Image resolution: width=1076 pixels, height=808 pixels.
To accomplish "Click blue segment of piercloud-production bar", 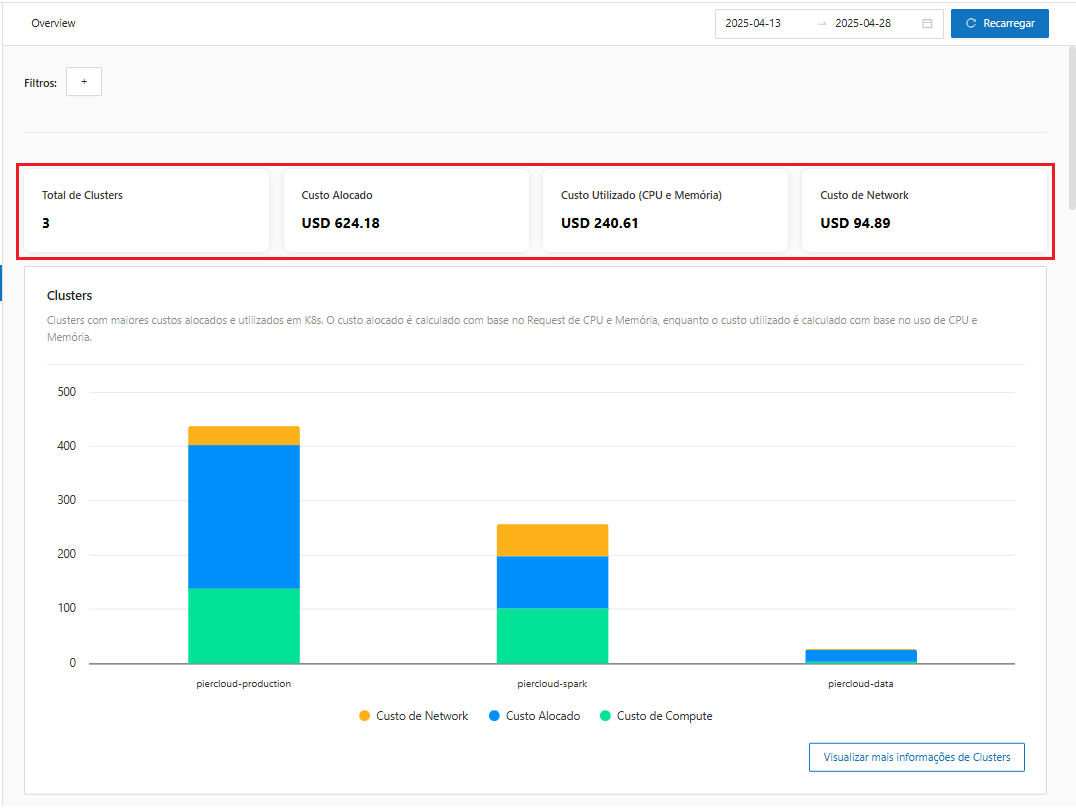I will click(244, 515).
